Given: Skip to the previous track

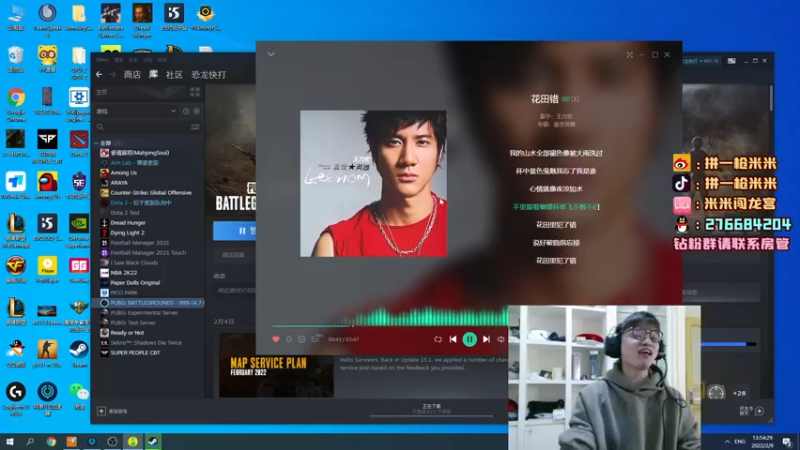Looking at the screenshot, I should pos(453,339).
